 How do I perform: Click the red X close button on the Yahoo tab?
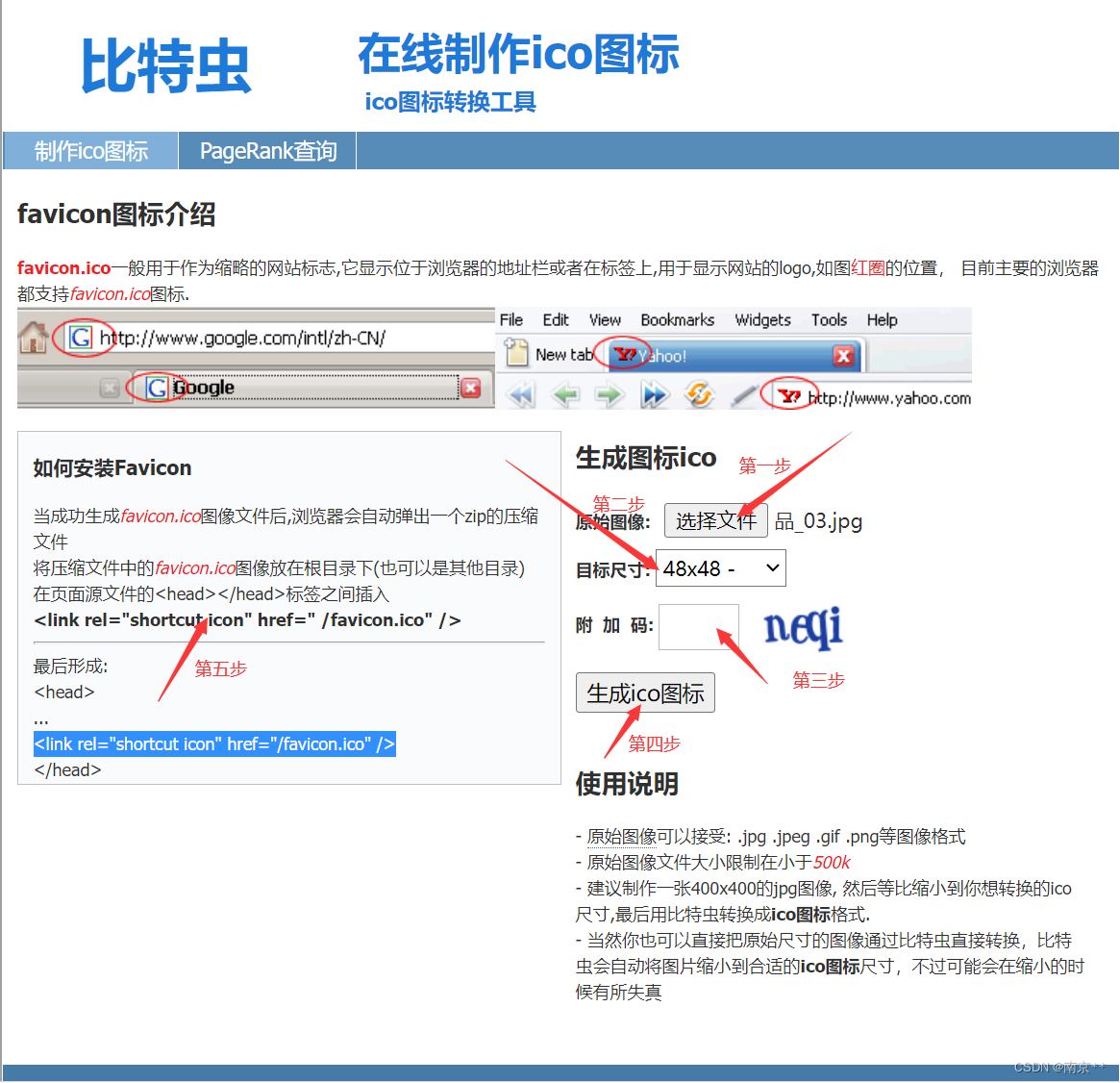tap(843, 356)
